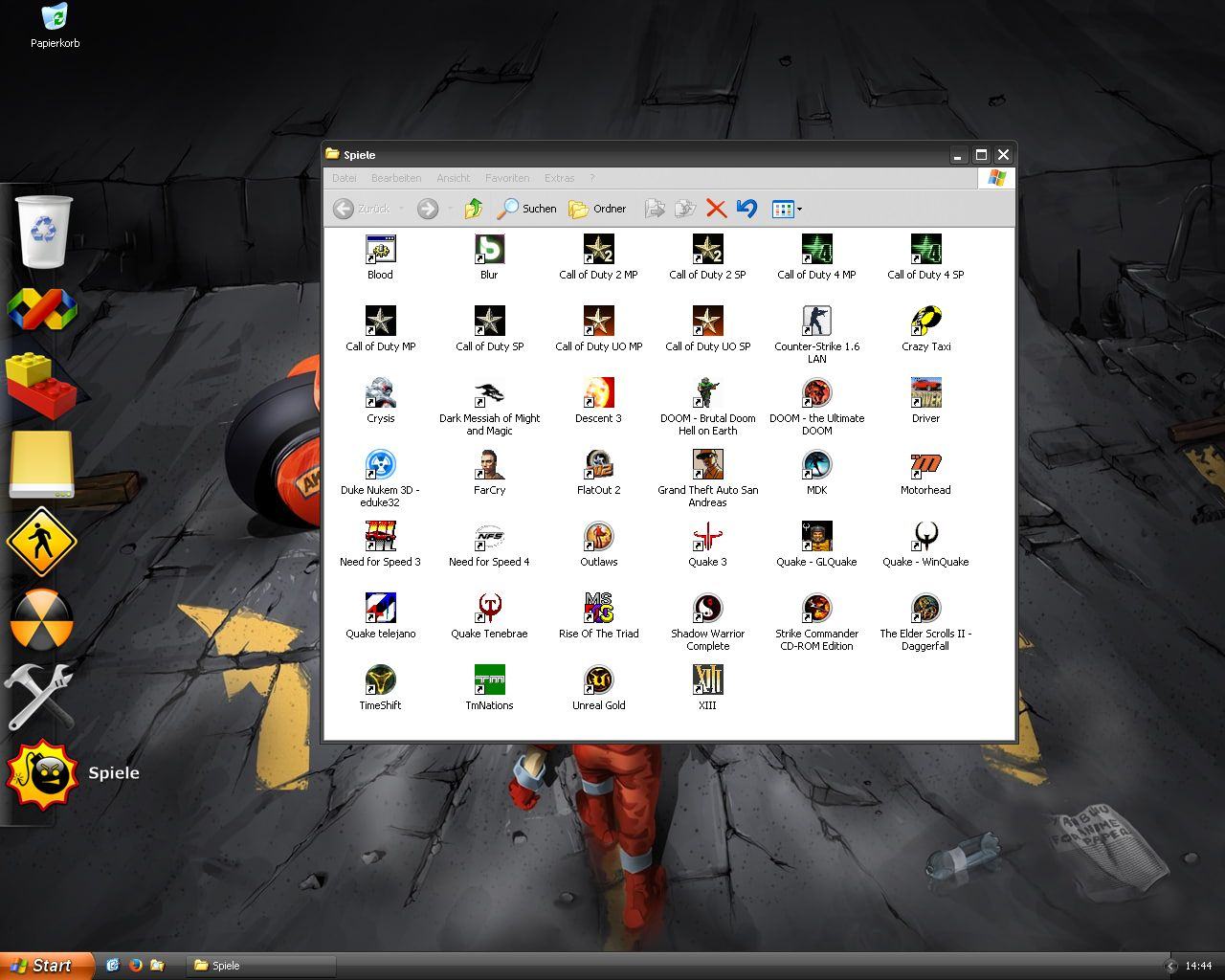Image resolution: width=1225 pixels, height=980 pixels.
Task: Open the ? help menu
Action: [592, 178]
